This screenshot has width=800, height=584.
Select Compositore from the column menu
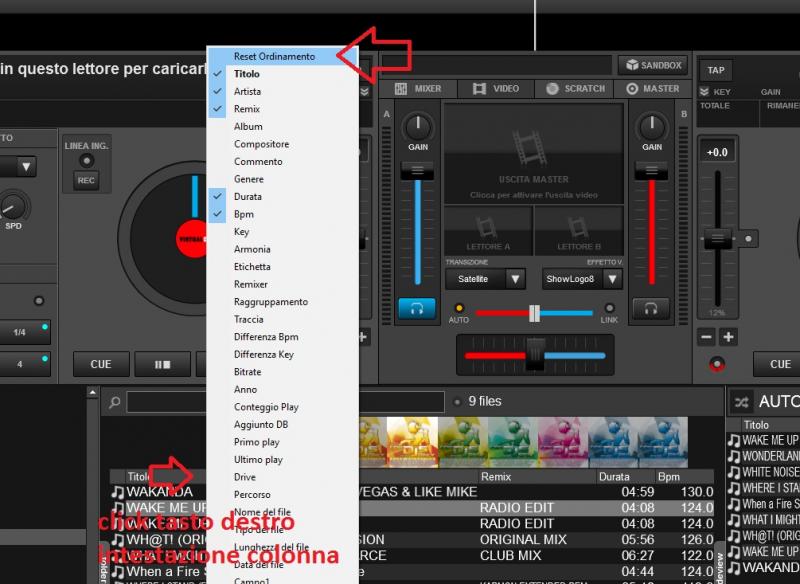pos(283,144)
